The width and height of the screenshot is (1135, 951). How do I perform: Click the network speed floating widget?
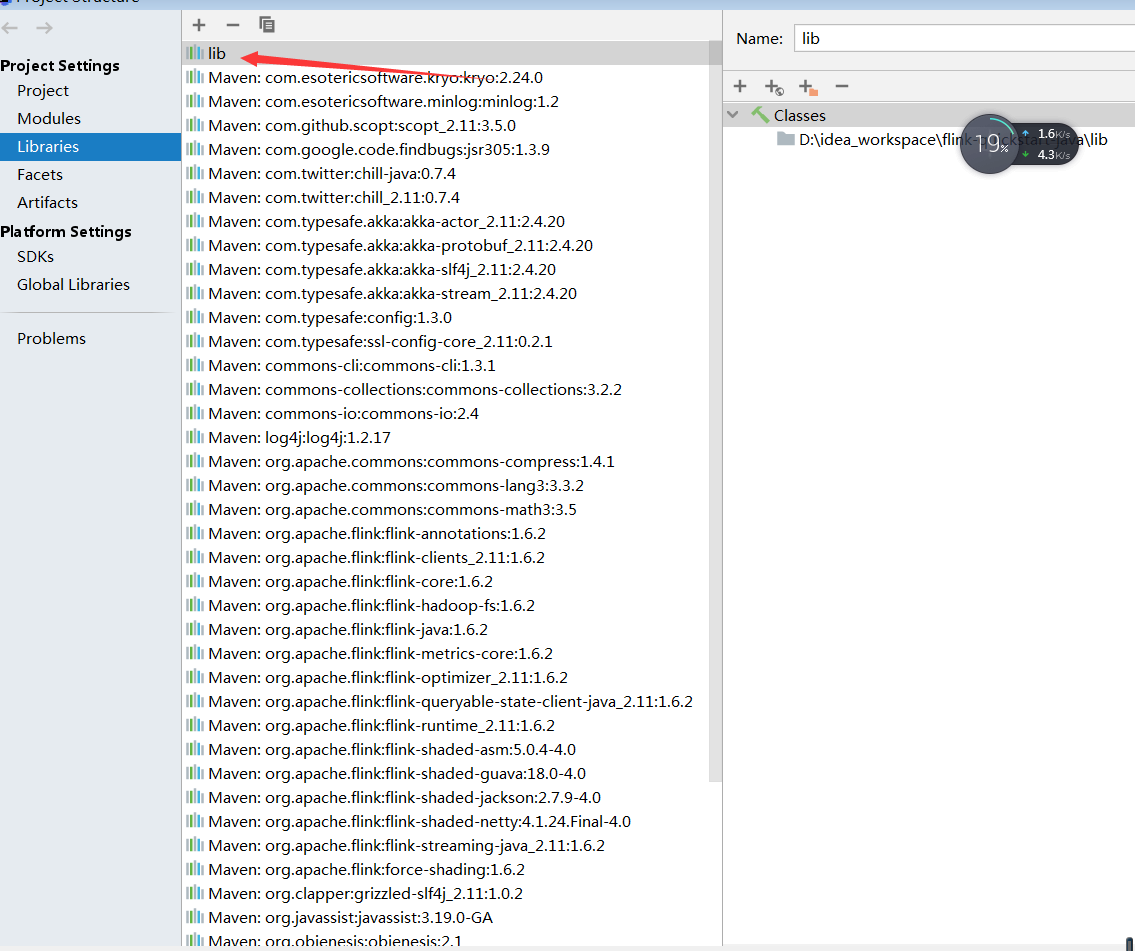pyautogui.click(x=1019, y=143)
